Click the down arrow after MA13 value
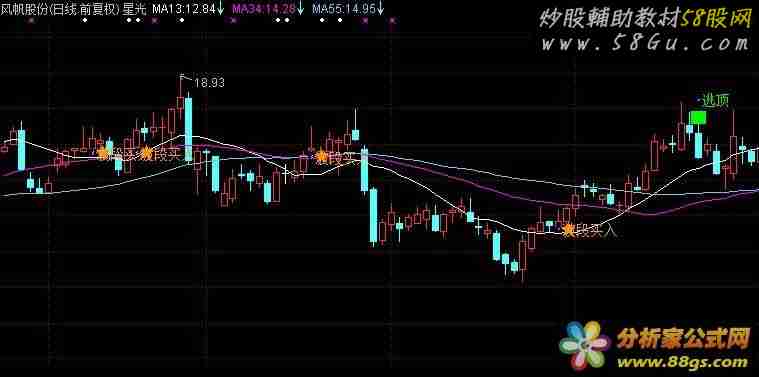This screenshot has height=377, width=759. 221,9
